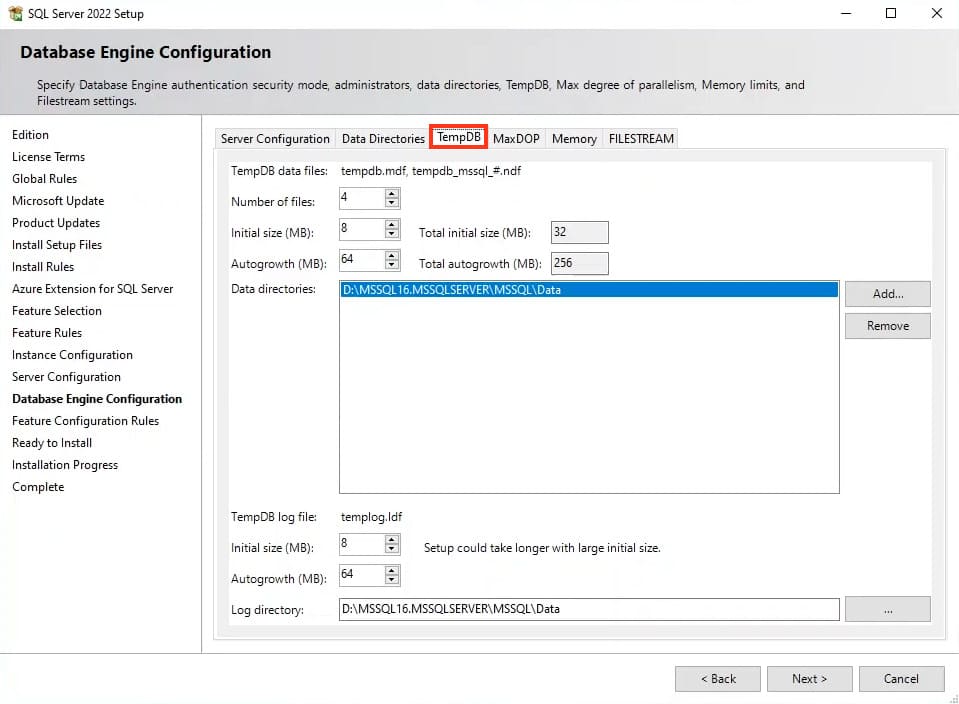Decrease data files Autogrowth spinner
This screenshot has height=704, width=959.
392,266
